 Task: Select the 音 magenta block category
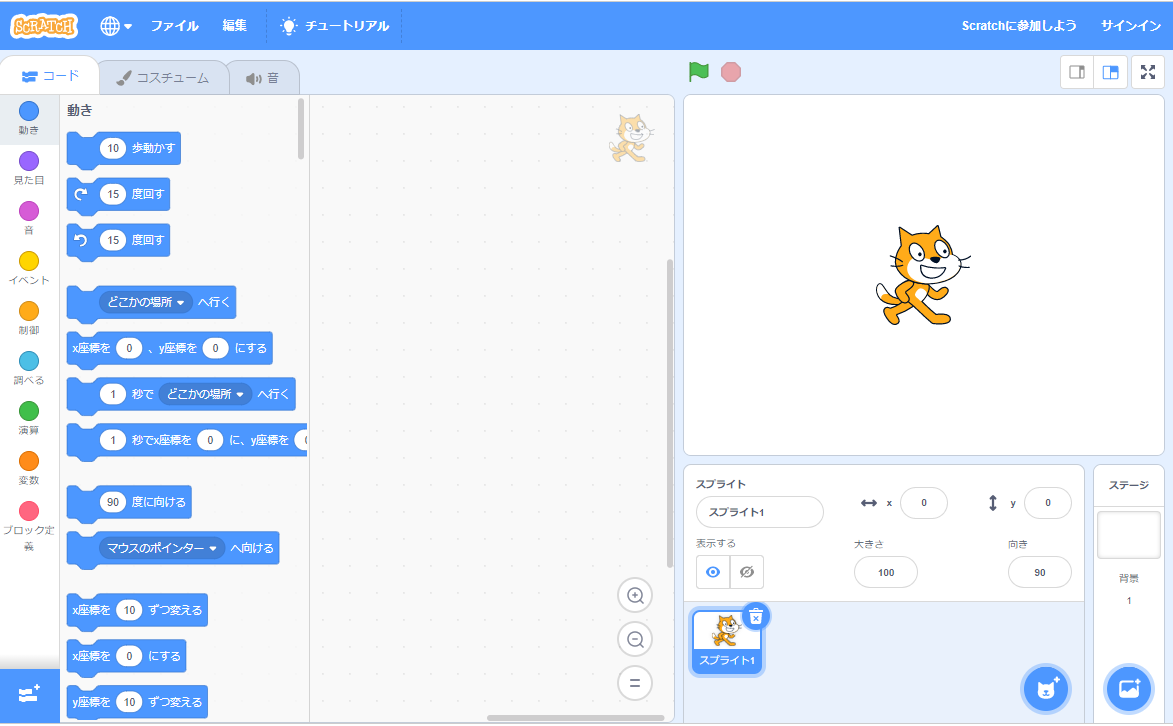tap(28, 218)
